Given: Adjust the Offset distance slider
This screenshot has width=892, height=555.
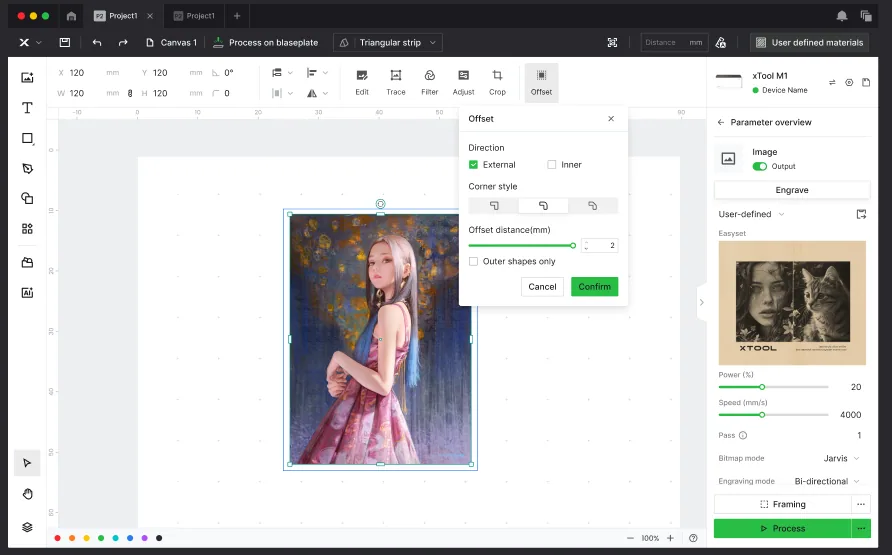Looking at the screenshot, I should tap(521, 246).
